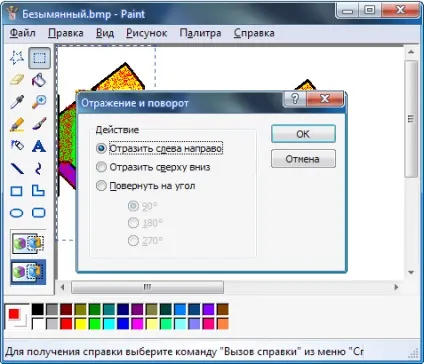The width and height of the screenshot is (424, 364).
Task: Open the Правка menu
Action: [x=66, y=33]
